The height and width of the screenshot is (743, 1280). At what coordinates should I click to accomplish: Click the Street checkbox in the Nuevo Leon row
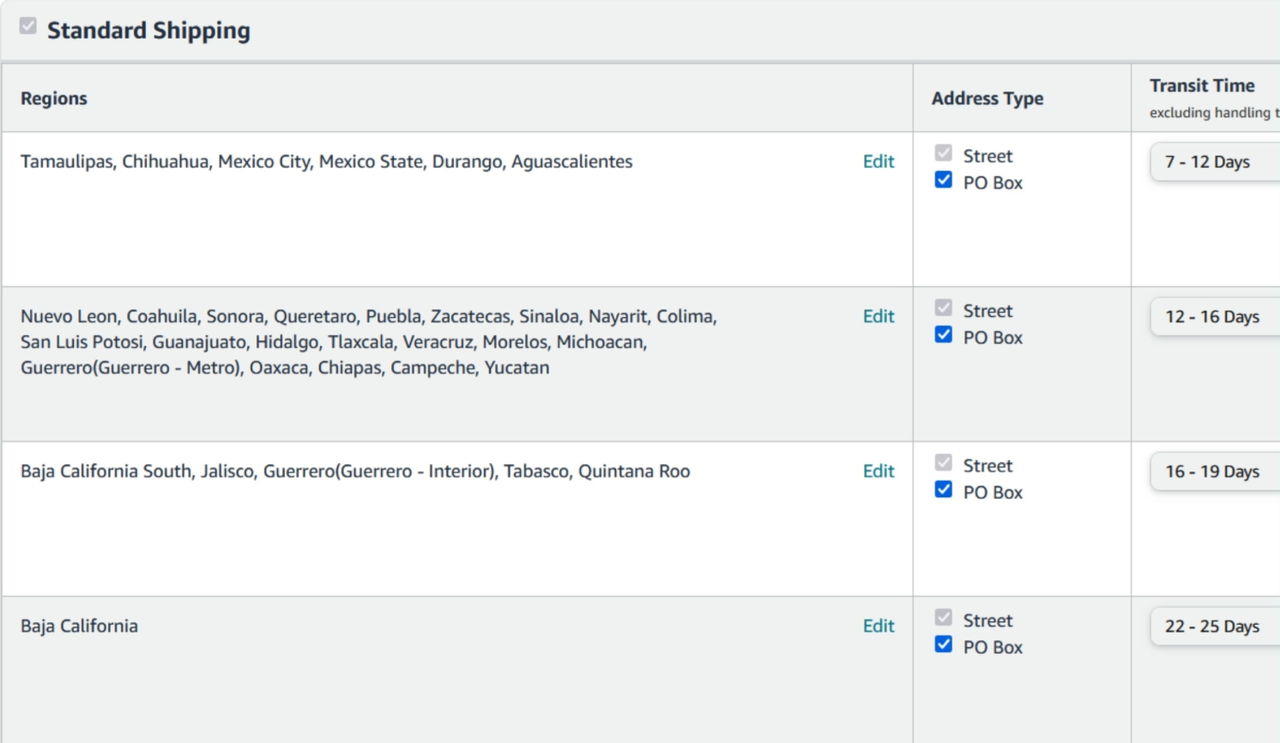coord(943,309)
